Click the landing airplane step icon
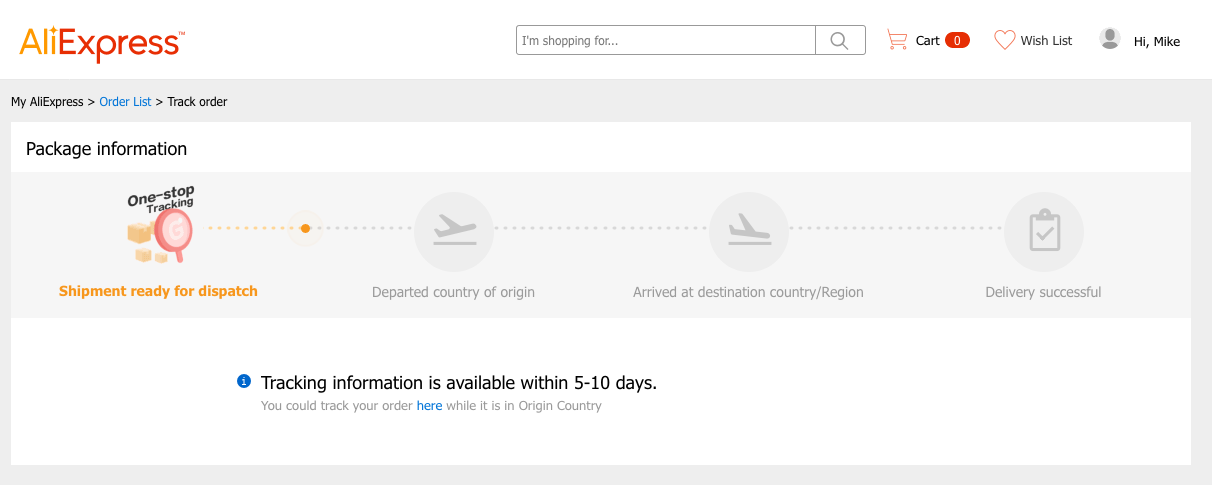Image resolution: width=1212 pixels, height=485 pixels. coord(749,231)
